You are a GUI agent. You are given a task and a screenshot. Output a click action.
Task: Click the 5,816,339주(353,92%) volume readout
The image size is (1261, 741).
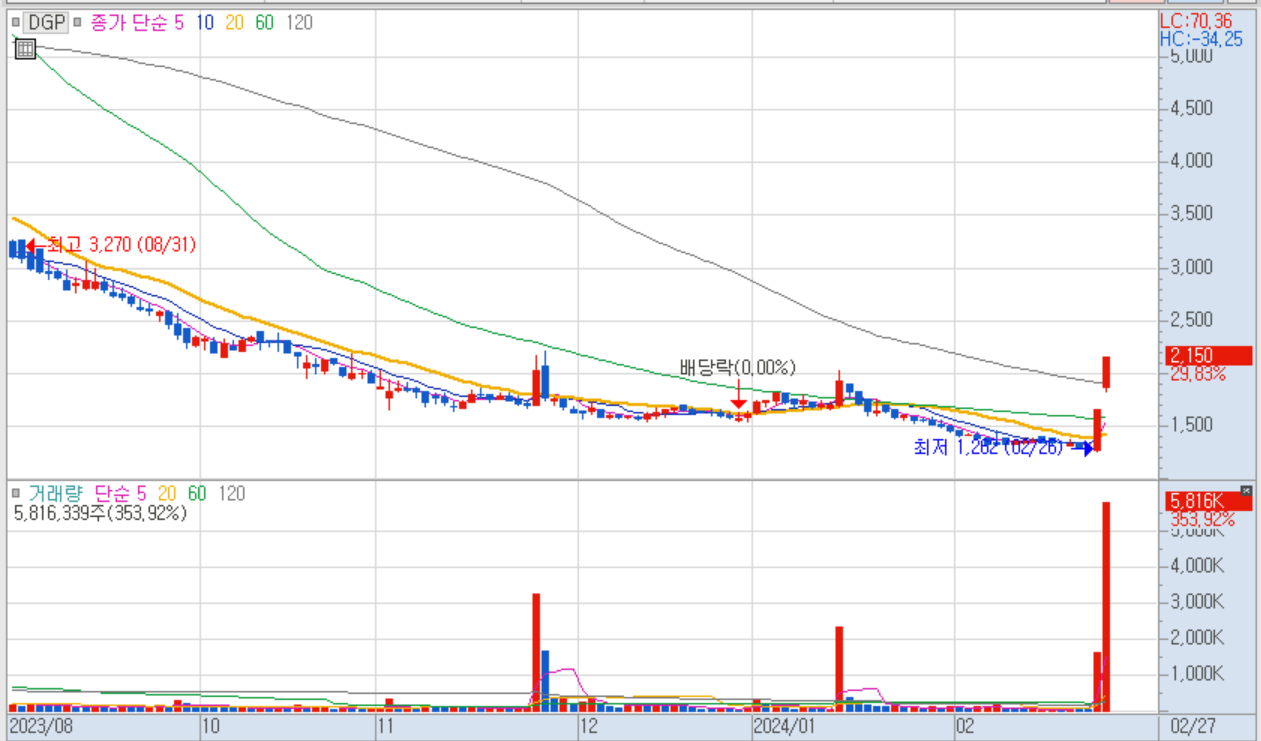[100, 513]
